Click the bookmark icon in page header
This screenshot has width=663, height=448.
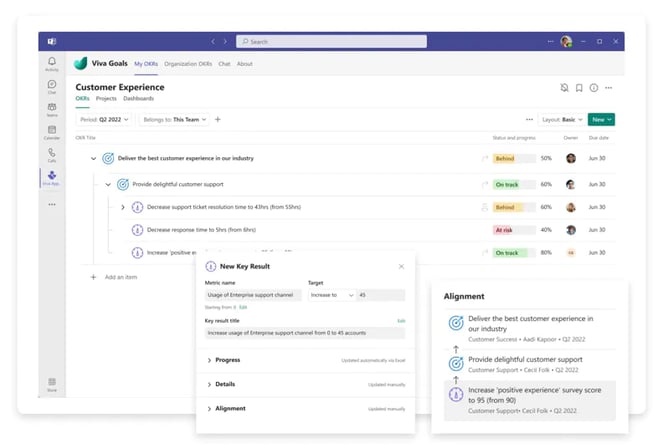point(579,88)
